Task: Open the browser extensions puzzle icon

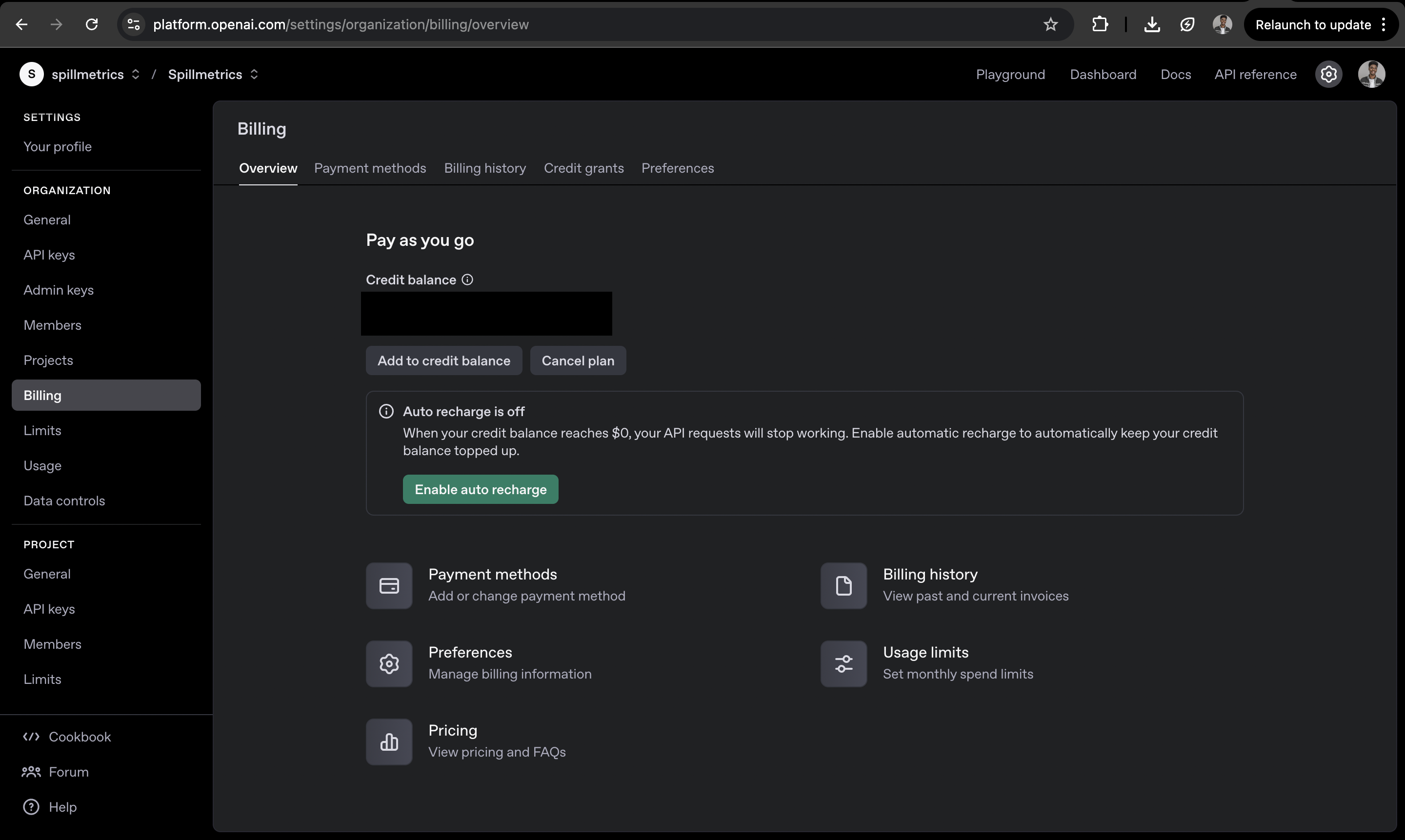Action: tap(1100, 24)
